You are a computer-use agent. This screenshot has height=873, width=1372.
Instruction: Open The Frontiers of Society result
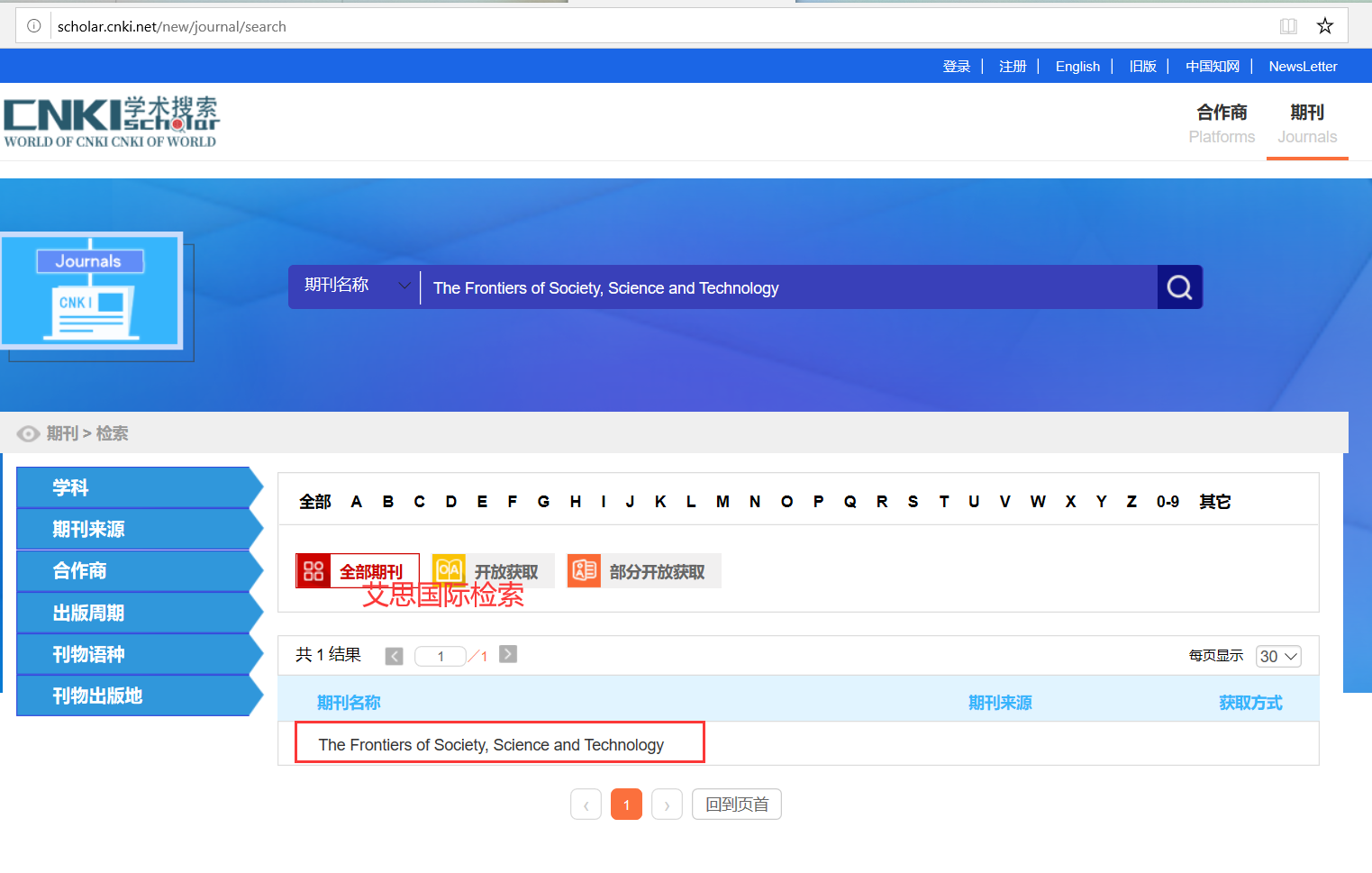pyautogui.click(x=491, y=745)
